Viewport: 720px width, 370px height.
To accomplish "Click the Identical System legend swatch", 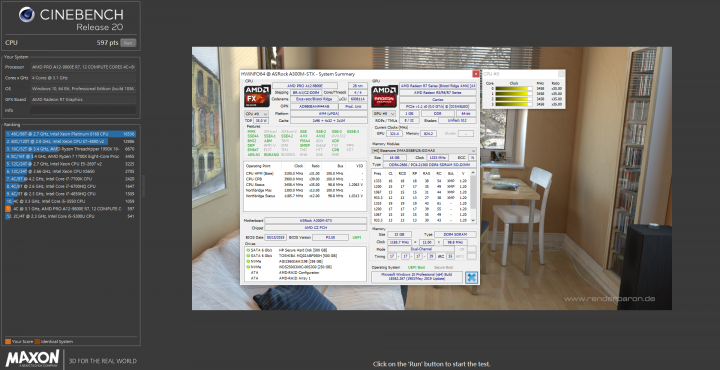I will point(38,342).
